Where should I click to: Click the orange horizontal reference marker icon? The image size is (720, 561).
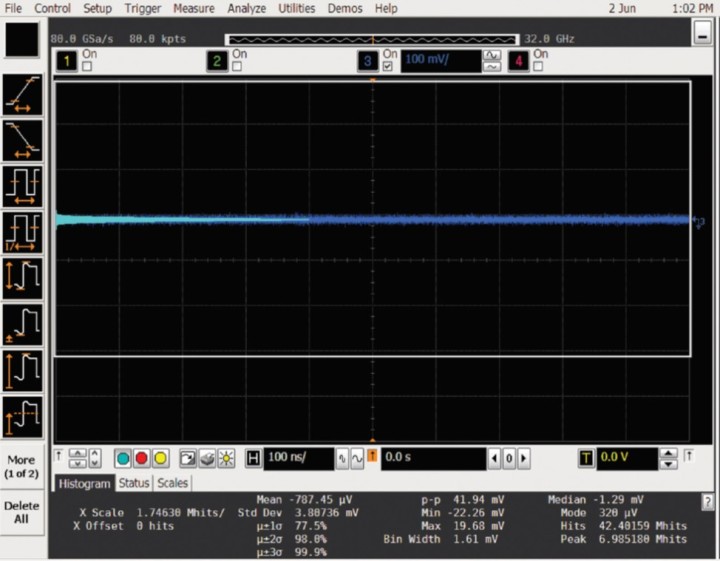372,456
